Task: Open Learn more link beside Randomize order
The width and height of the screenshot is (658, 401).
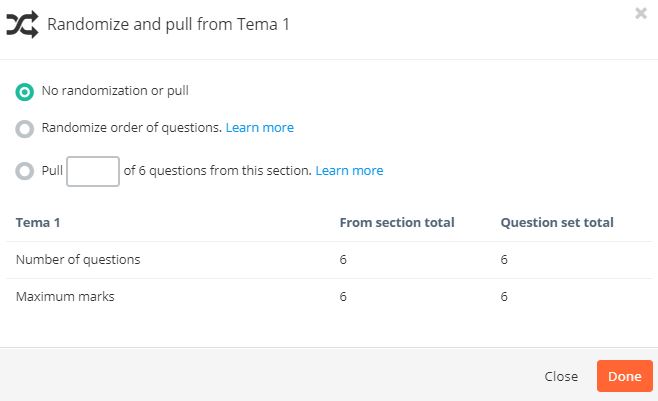Action: tap(260, 128)
